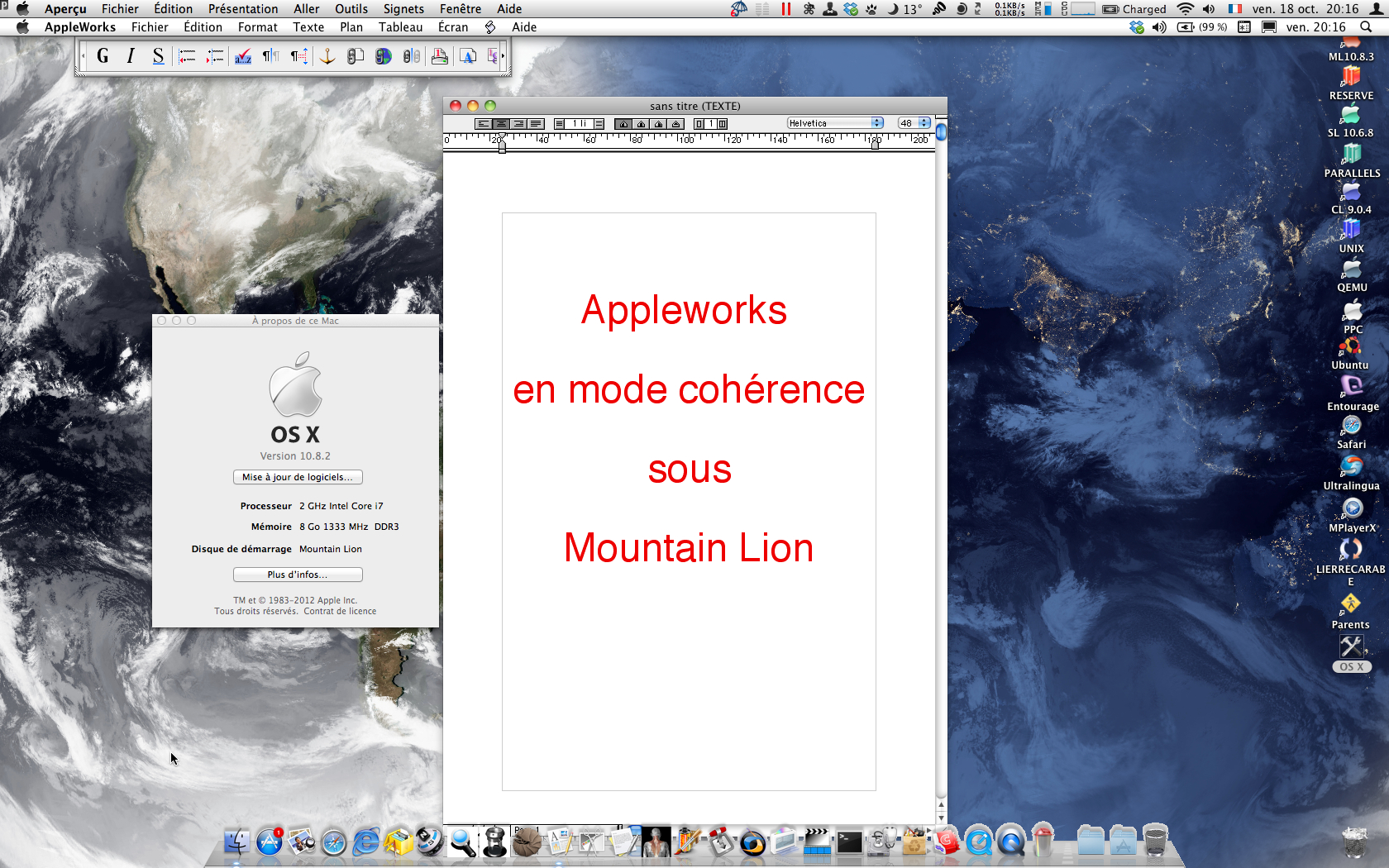Click 'Mise à jour de logiciels…' button
The image size is (1389, 868).
[298, 477]
